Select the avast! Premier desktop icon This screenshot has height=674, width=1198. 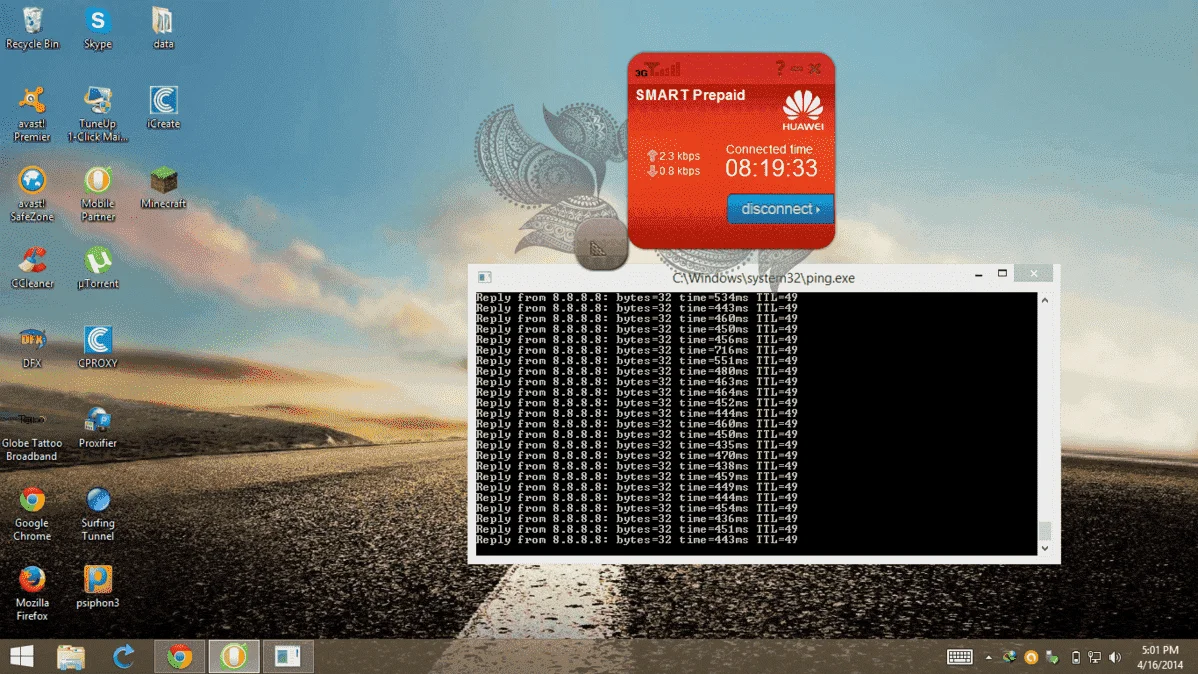(x=32, y=114)
